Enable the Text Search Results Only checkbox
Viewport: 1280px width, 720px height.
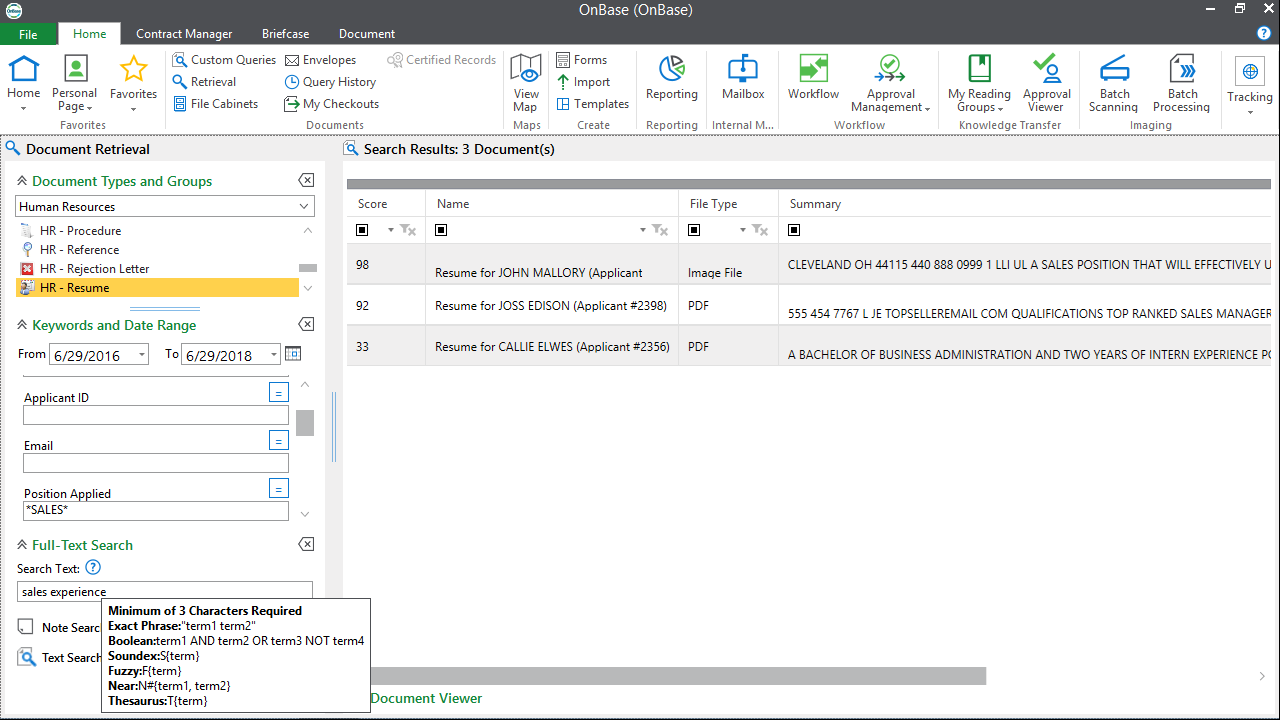pyautogui.click(x=25, y=657)
